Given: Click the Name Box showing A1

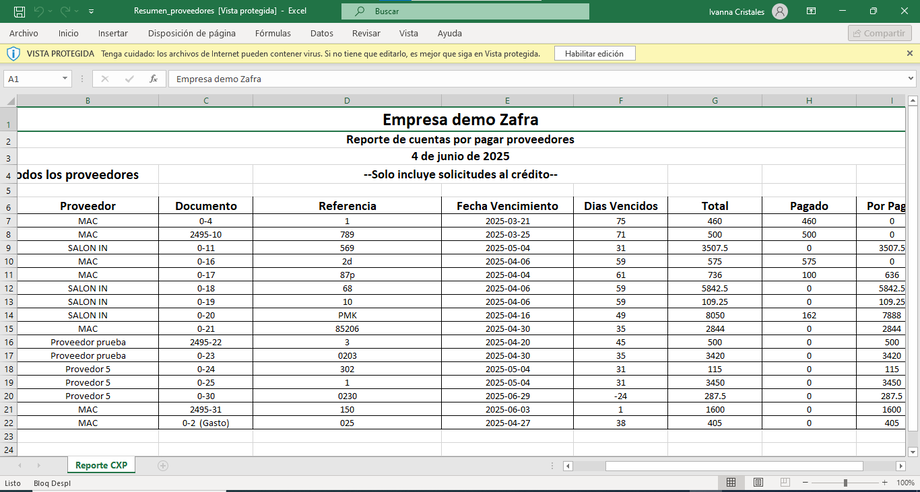Looking at the screenshot, I should pos(32,79).
